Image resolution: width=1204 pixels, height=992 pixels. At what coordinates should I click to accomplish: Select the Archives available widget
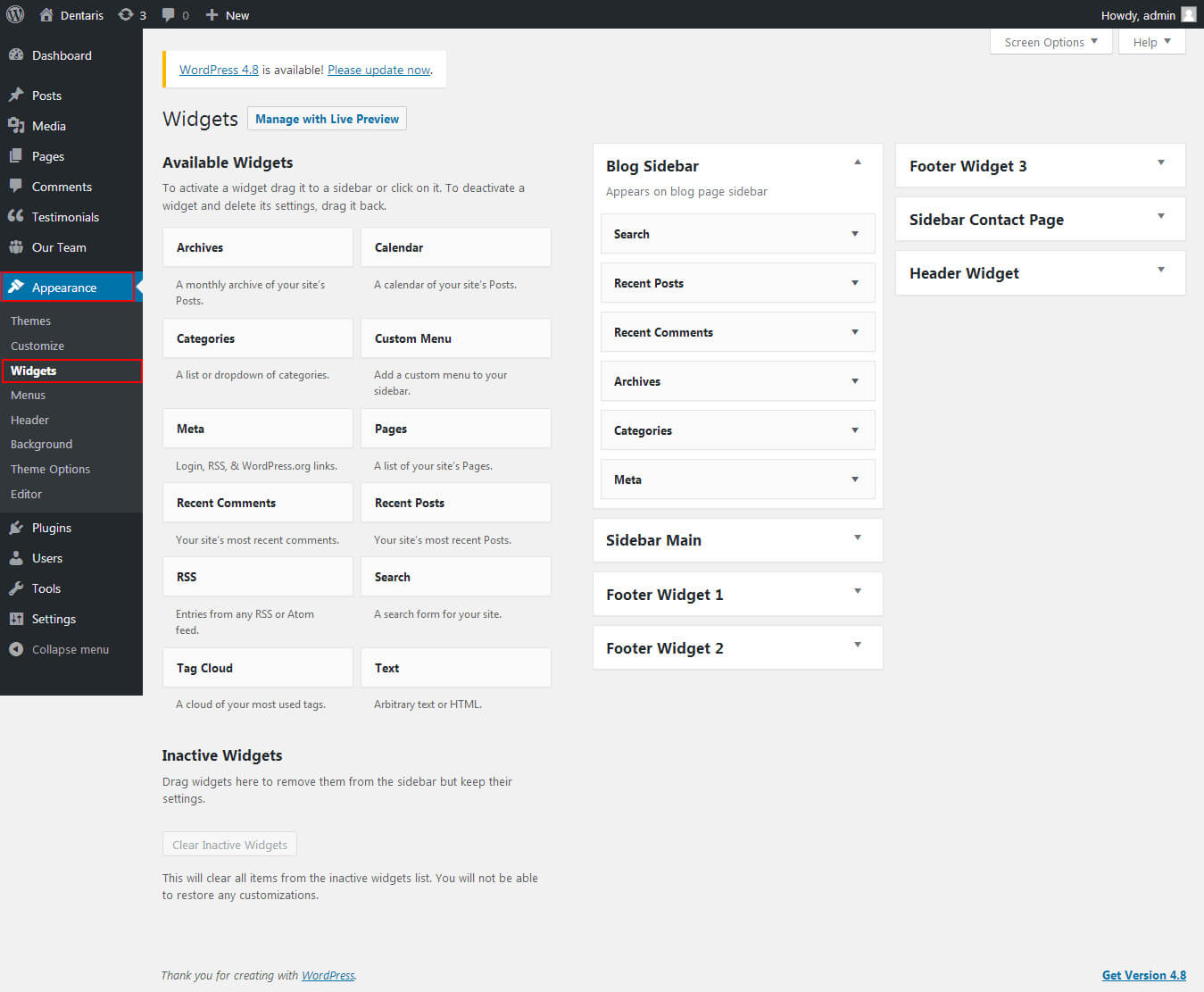coord(258,247)
